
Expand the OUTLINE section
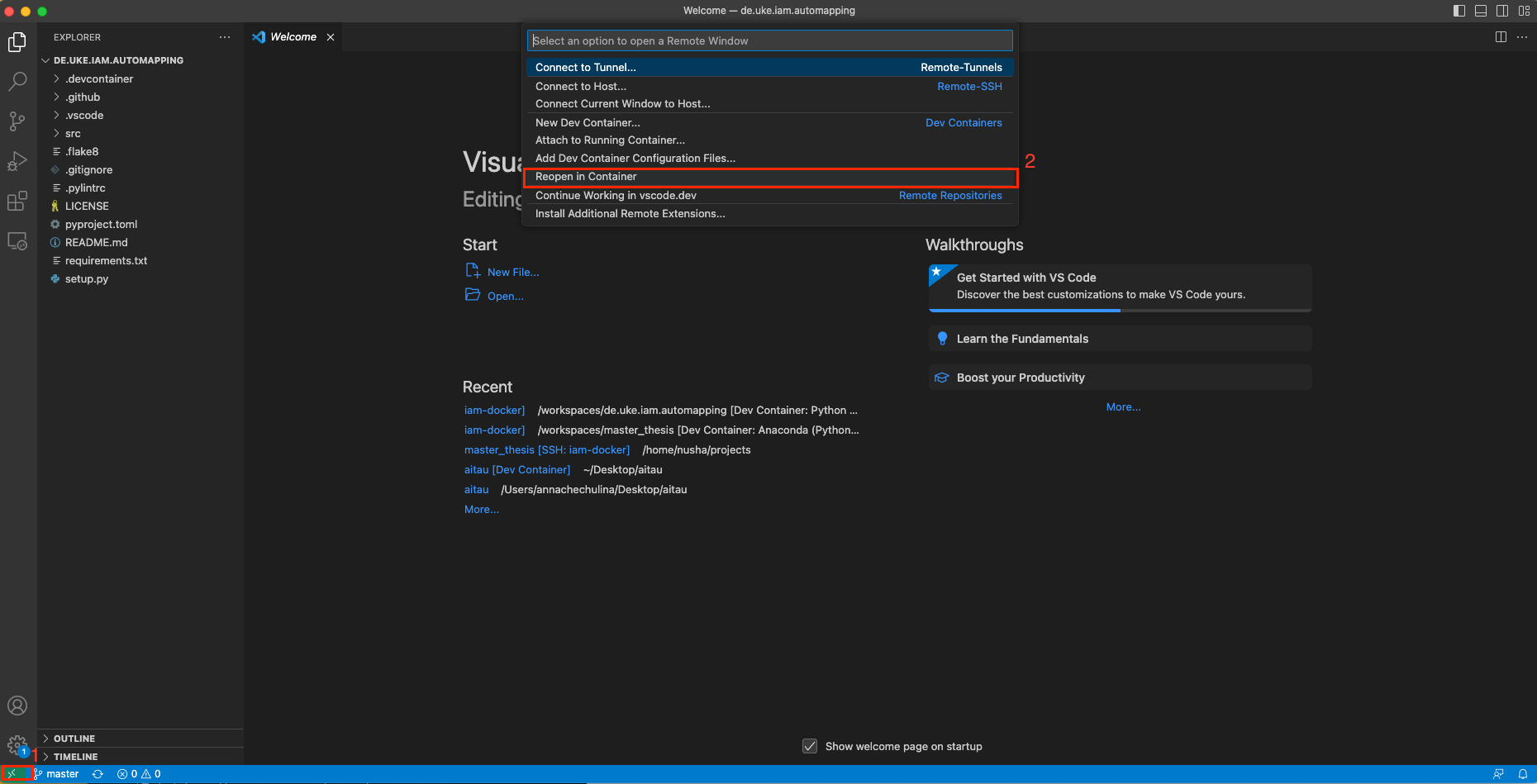pyautogui.click(x=140, y=739)
